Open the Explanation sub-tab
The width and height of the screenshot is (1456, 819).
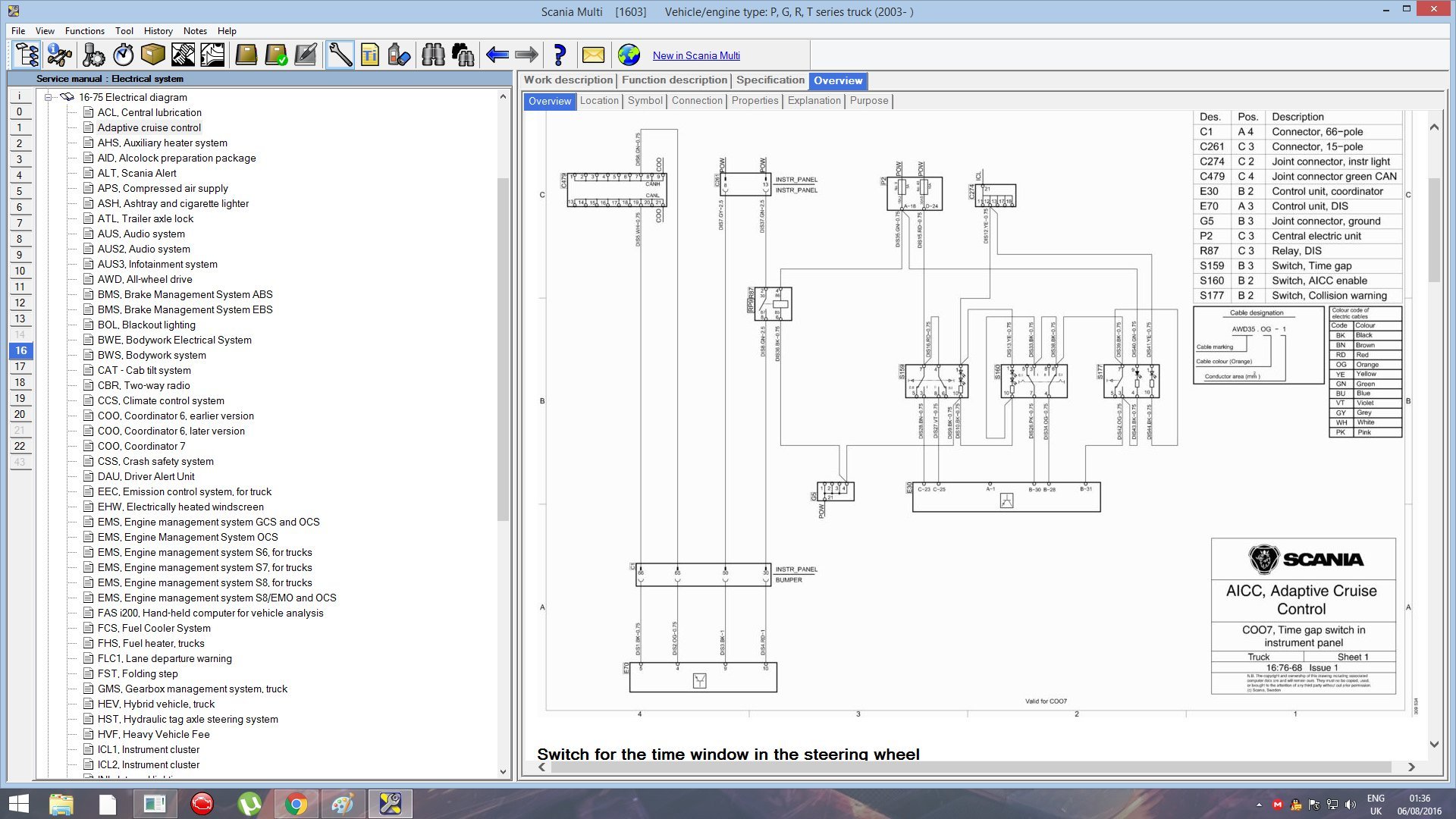[x=814, y=101]
